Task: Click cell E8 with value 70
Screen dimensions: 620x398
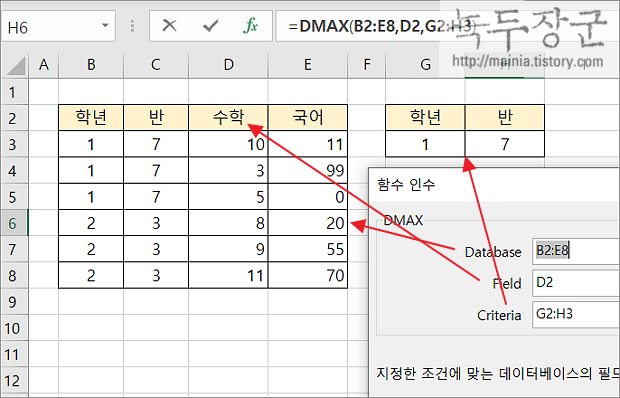Action: [x=308, y=275]
